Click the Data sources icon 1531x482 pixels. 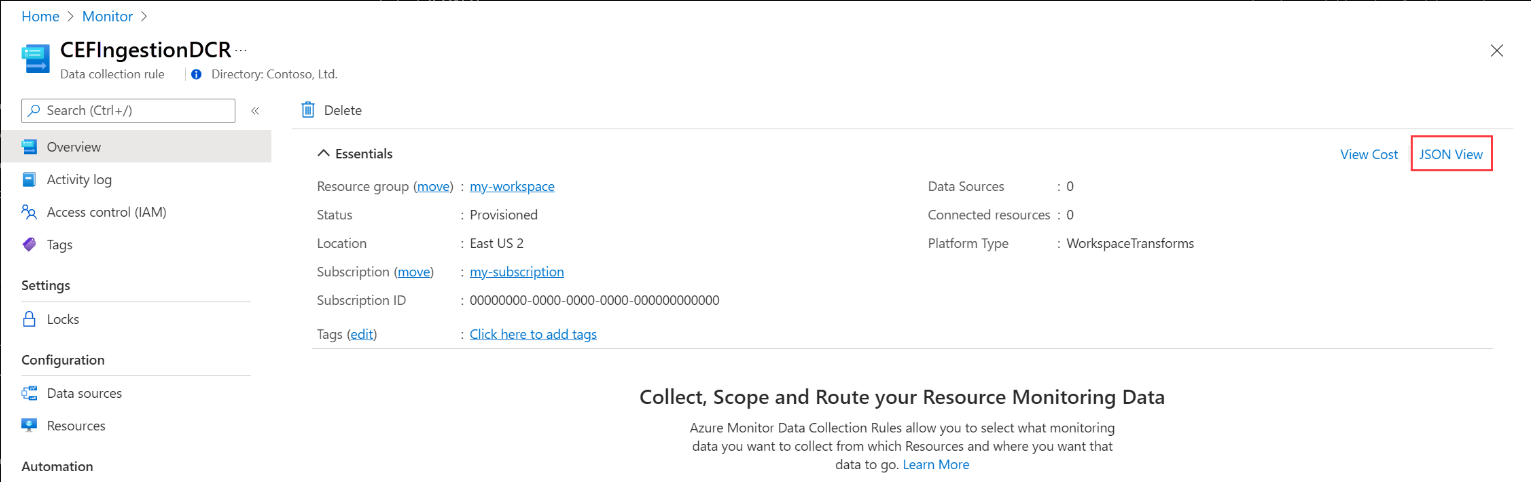click(x=30, y=394)
